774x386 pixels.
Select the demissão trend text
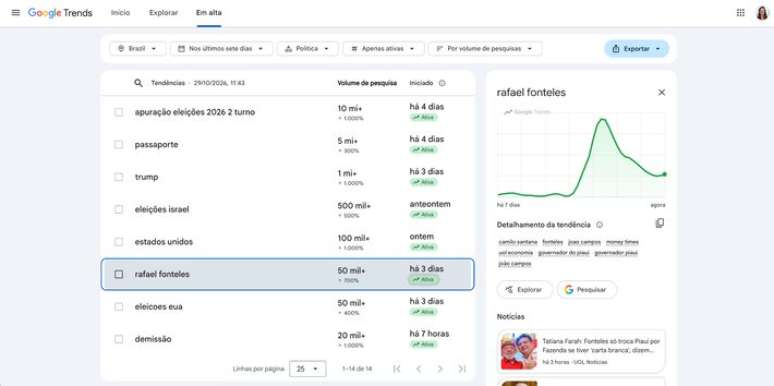click(x=153, y=339)
